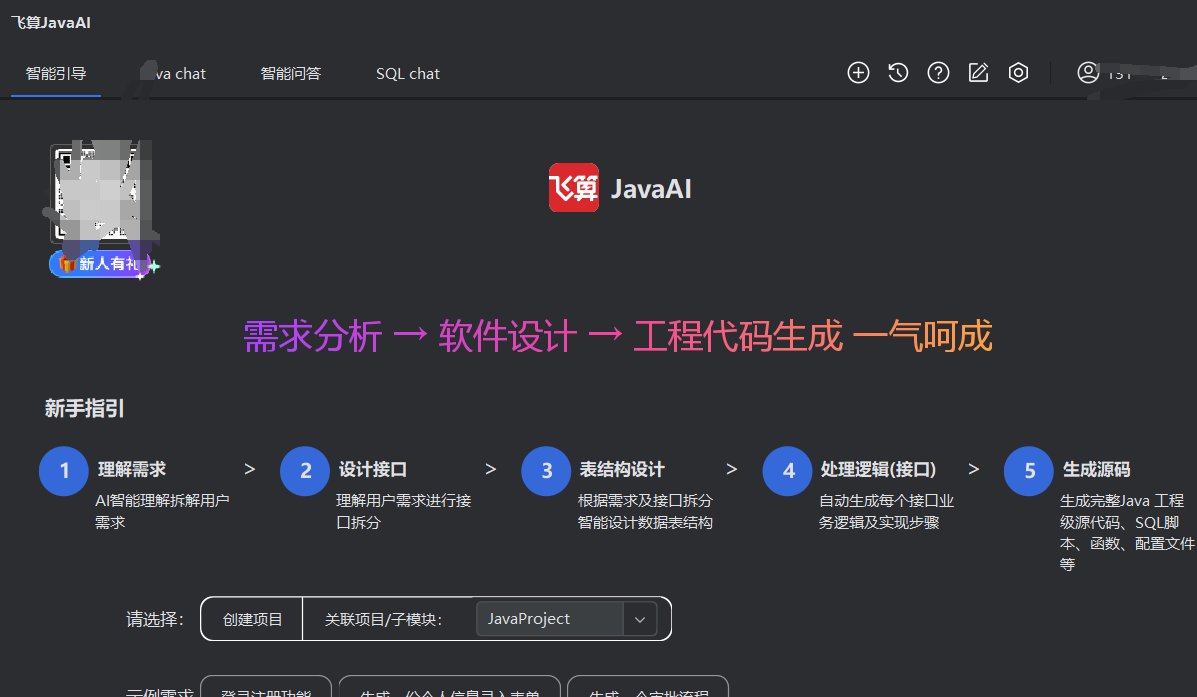
Task: Click the 需求分析 gradient headline text
Action: tap(312, 336)
